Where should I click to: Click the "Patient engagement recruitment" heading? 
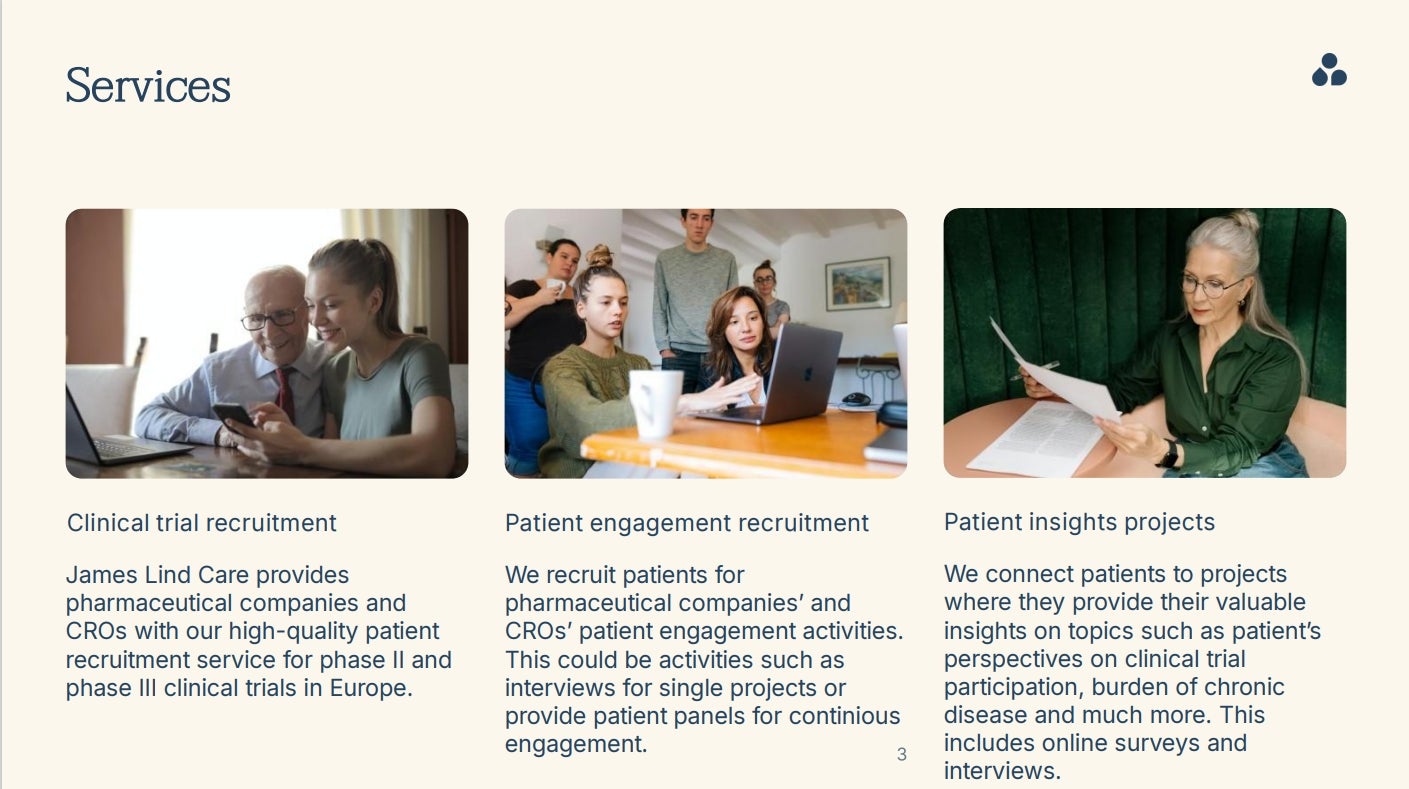coord(687,523)
